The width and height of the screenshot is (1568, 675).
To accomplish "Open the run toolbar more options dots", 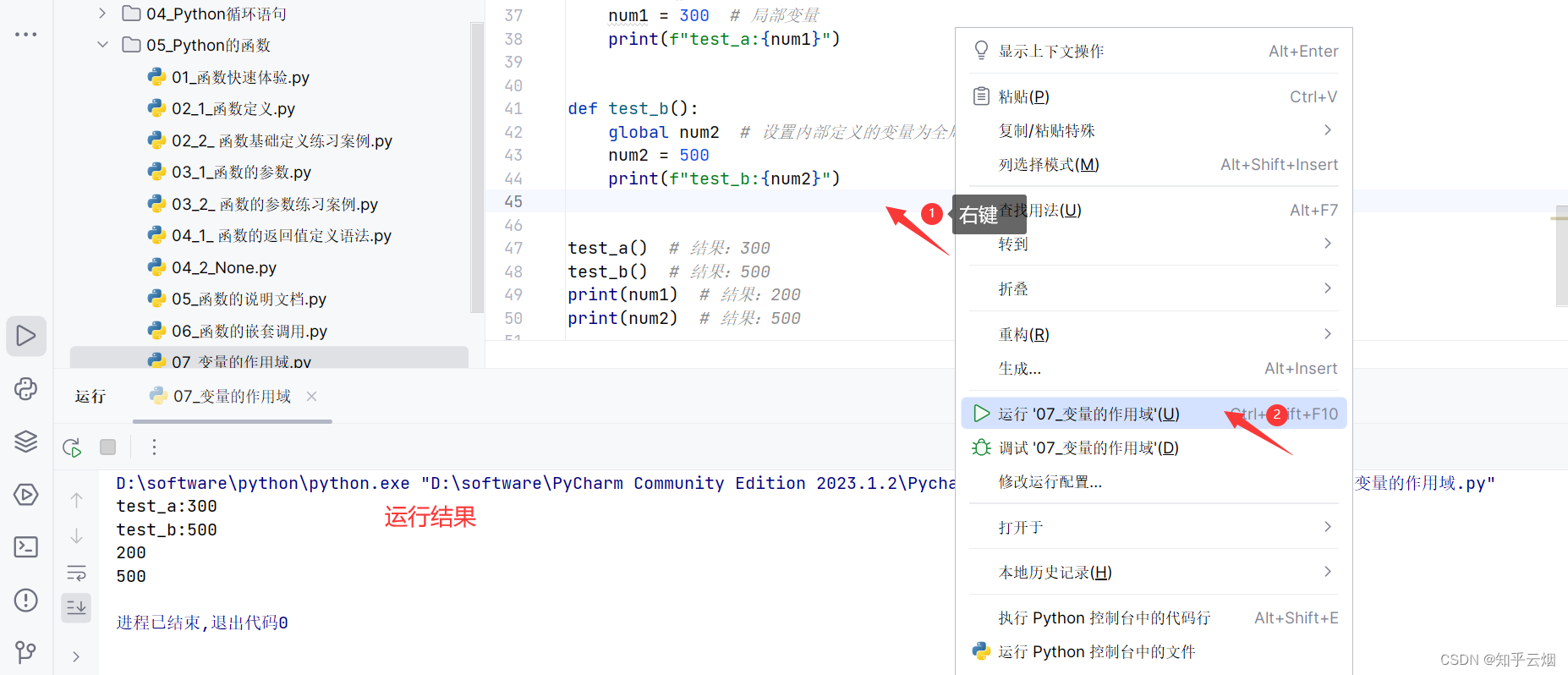I will 154,447.
